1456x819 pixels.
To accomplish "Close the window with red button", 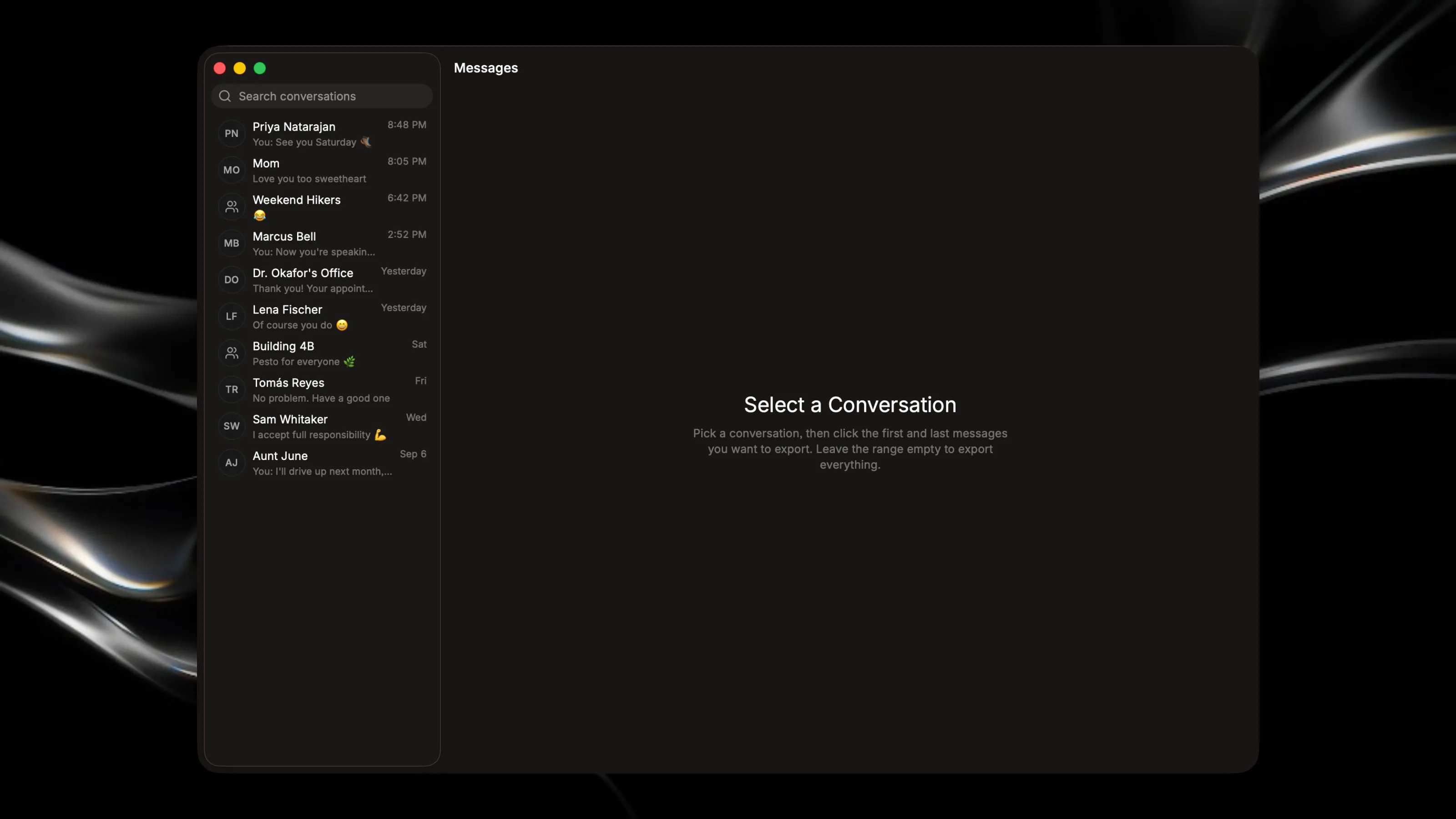I will (220, 68).
